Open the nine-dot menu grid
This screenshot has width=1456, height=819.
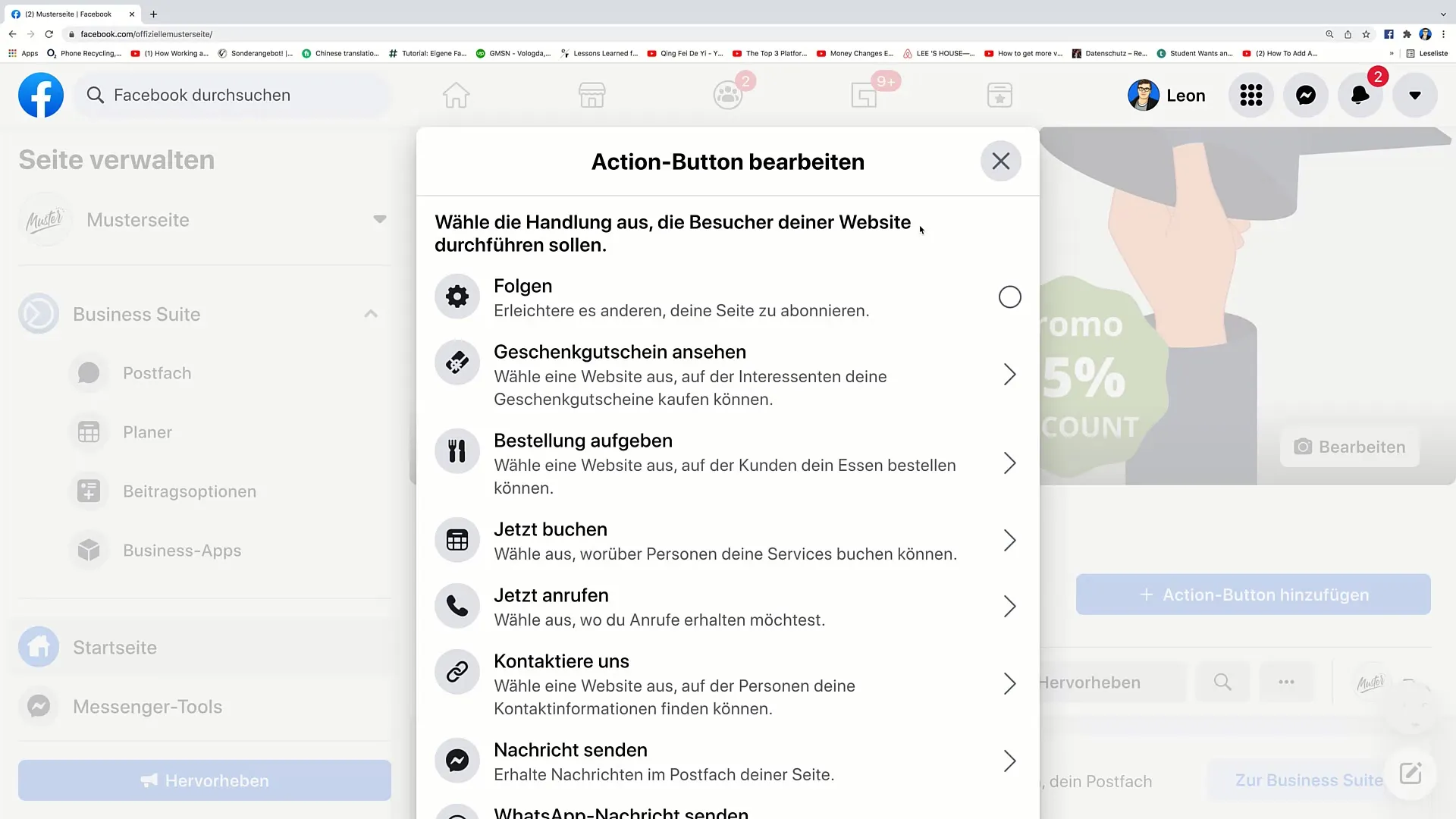pyautogui.click(x=1250, y=95)
